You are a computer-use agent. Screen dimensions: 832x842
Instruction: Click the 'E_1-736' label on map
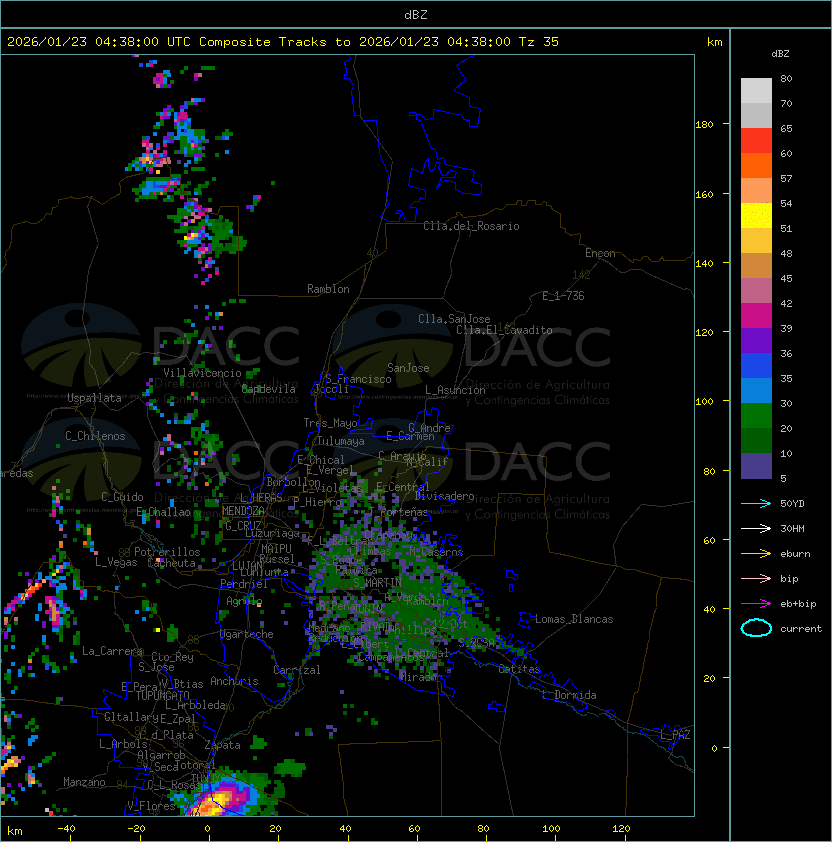click(x=563, y=296)
